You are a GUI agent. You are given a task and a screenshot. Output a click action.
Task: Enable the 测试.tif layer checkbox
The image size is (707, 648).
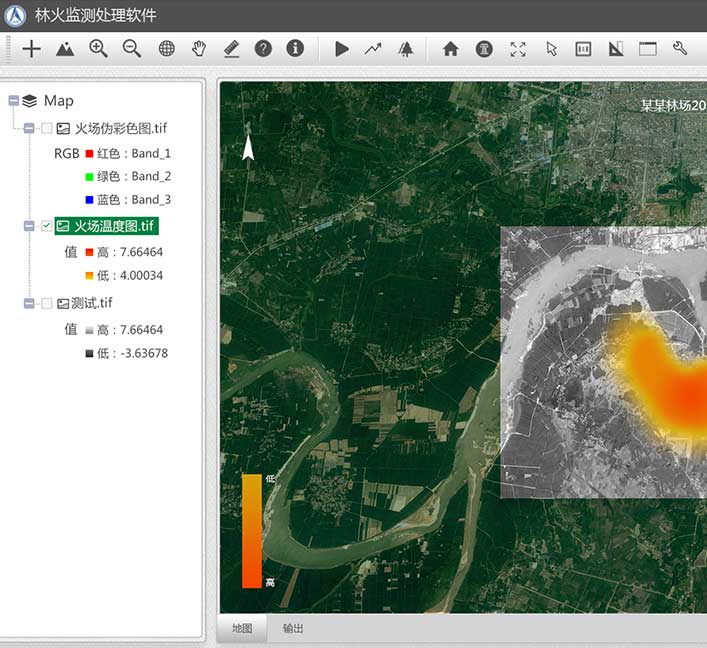click(x=46, y=303)
